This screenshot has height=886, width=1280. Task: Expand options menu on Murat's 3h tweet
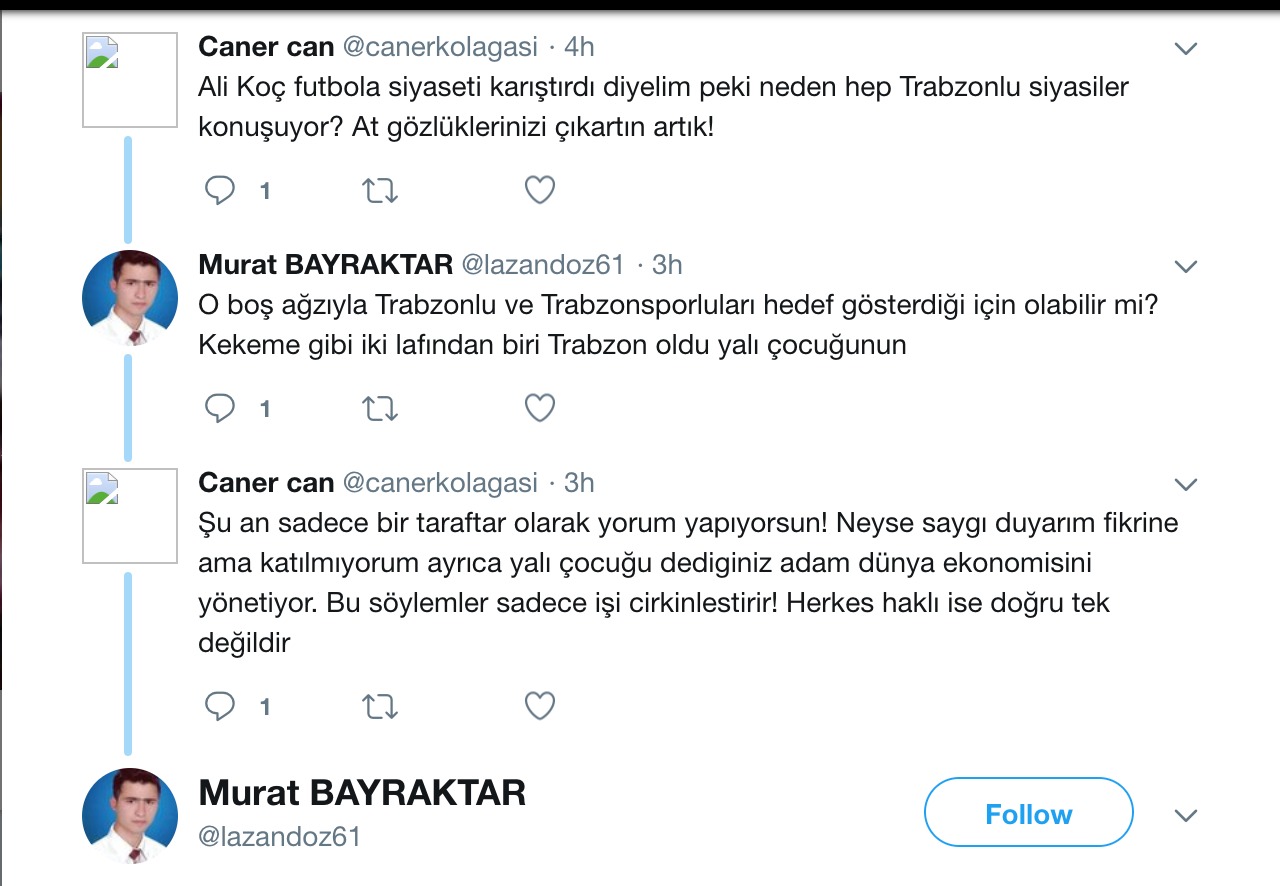coord(1186,266)
